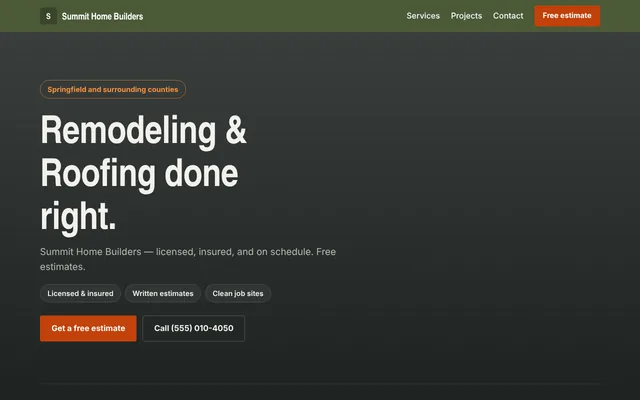Click the licensed, insured, on schedule tagline

tap(188, 259)
